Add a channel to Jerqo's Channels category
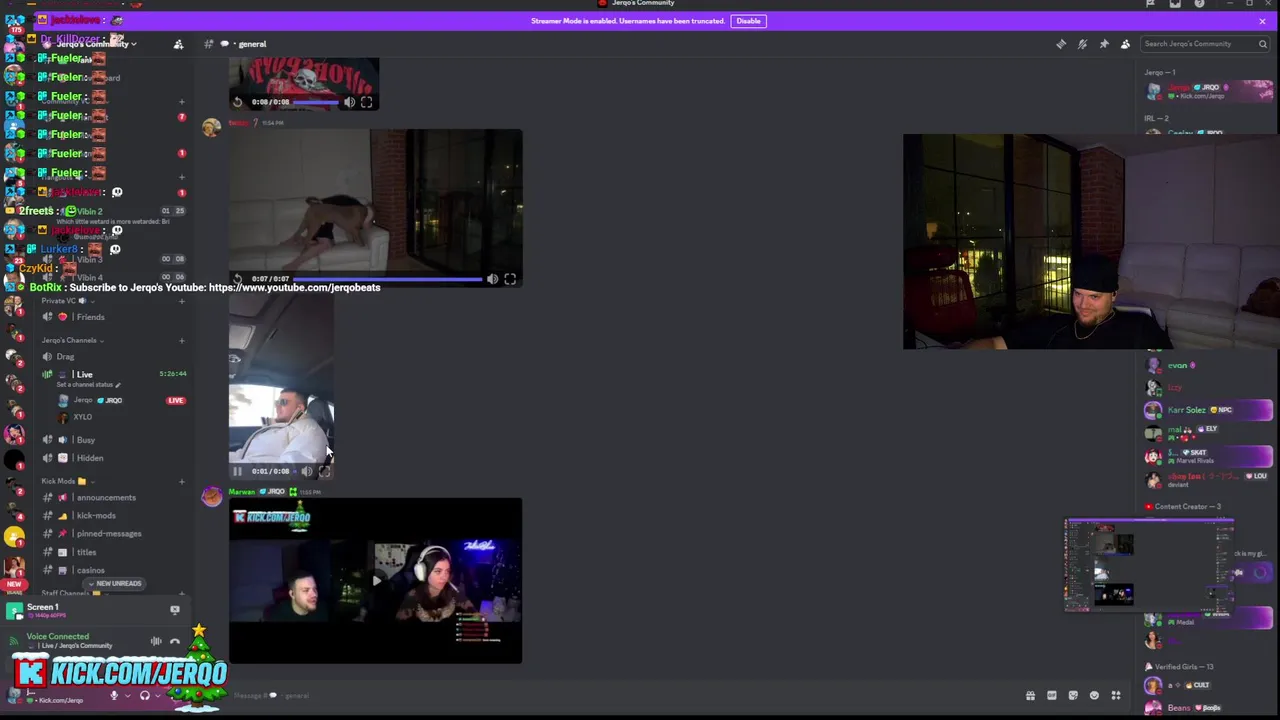Screen dimensions: 1280x720 181,341
